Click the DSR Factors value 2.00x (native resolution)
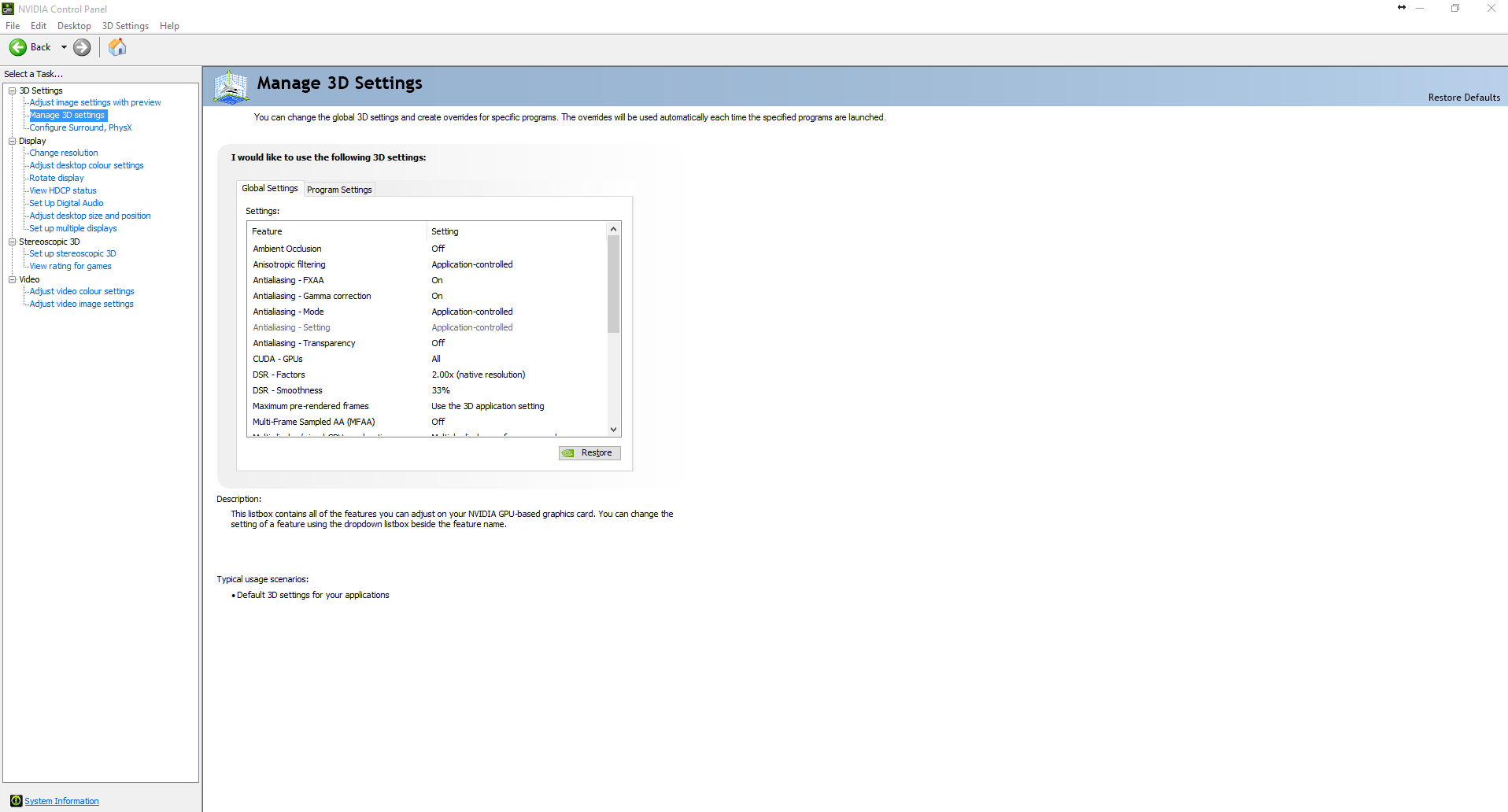The image size is (1508, 812). 478,375
